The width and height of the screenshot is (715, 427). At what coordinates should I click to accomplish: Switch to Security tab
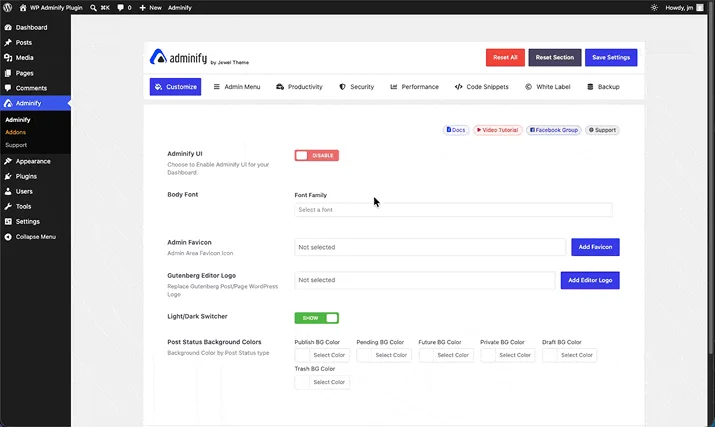pos(357,87)
